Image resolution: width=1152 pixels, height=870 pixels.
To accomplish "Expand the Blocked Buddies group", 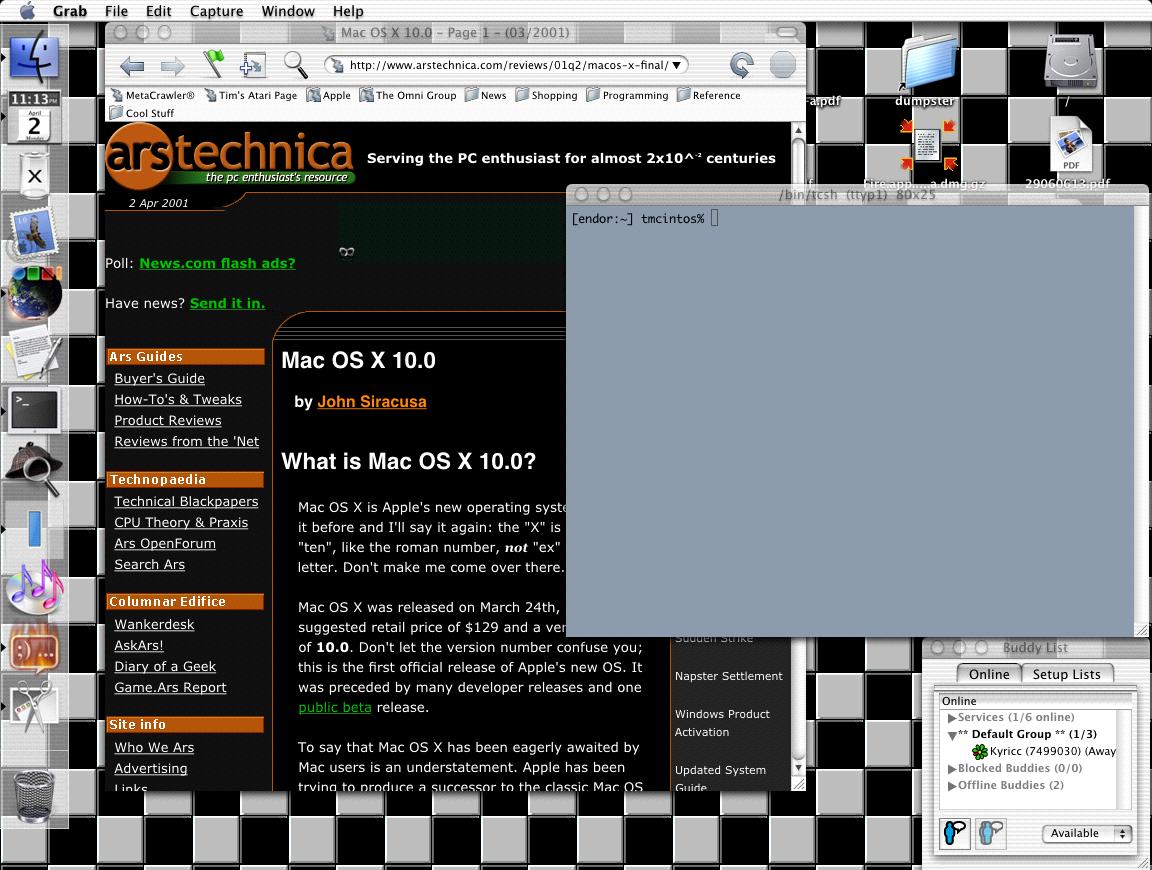I will 952,769.
